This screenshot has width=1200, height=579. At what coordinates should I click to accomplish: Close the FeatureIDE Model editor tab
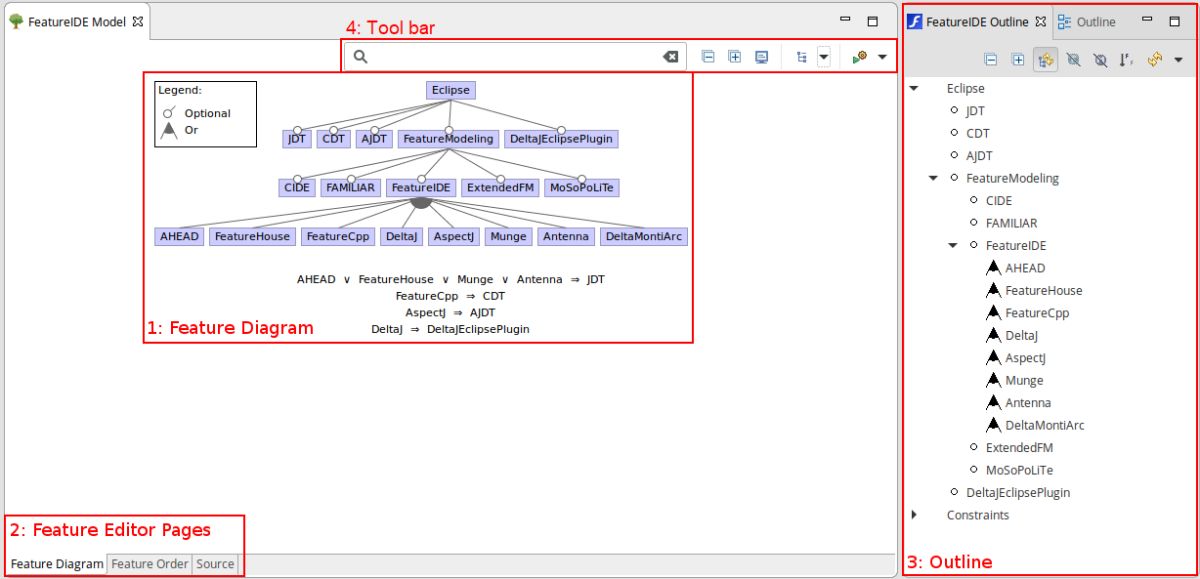tap(138, 21)
